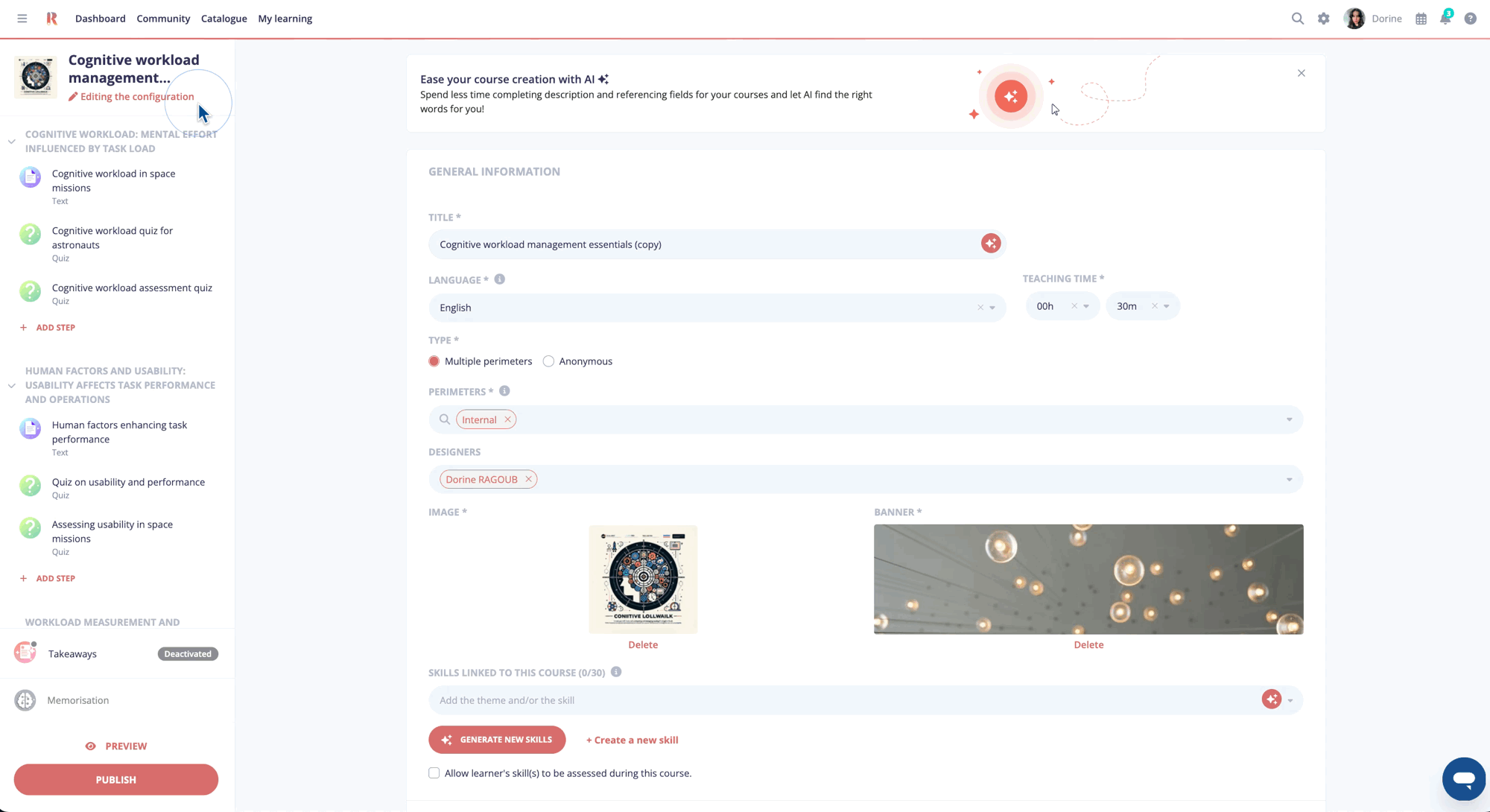Image resolution: width=1490 pixels, height=812 pixels.
Task: Click the Publish button
Action: 116,779
